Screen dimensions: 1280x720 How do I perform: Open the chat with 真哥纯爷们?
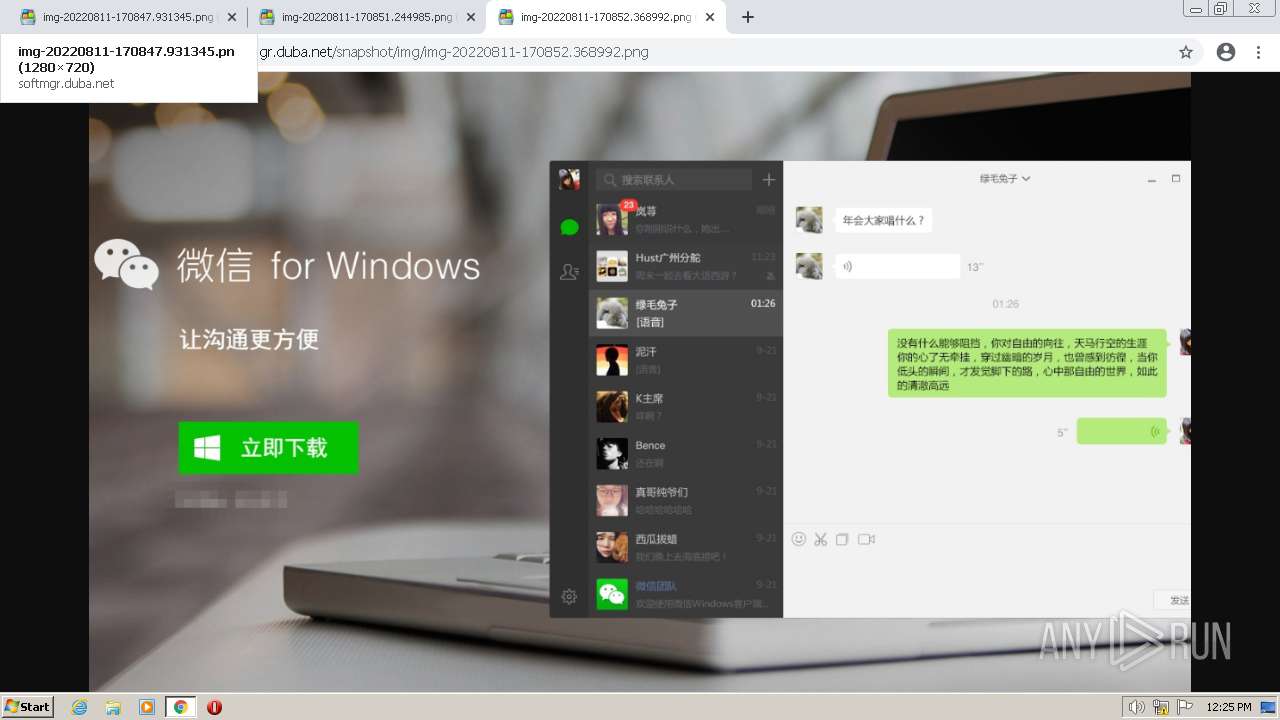[x=685, y=501]
